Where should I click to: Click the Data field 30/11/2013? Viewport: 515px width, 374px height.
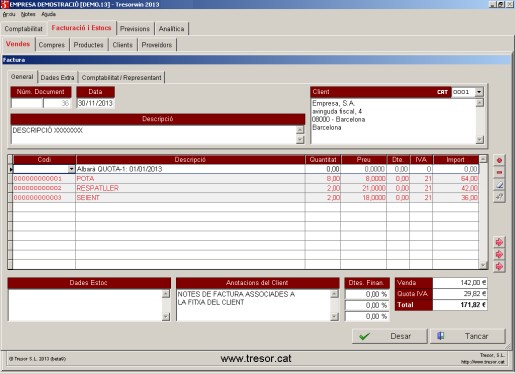pyautogui.click(x=95, y=103)
